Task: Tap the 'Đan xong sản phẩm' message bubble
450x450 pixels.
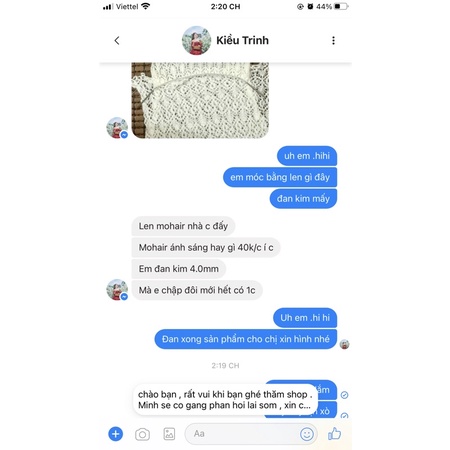Action: click(246, 339)
